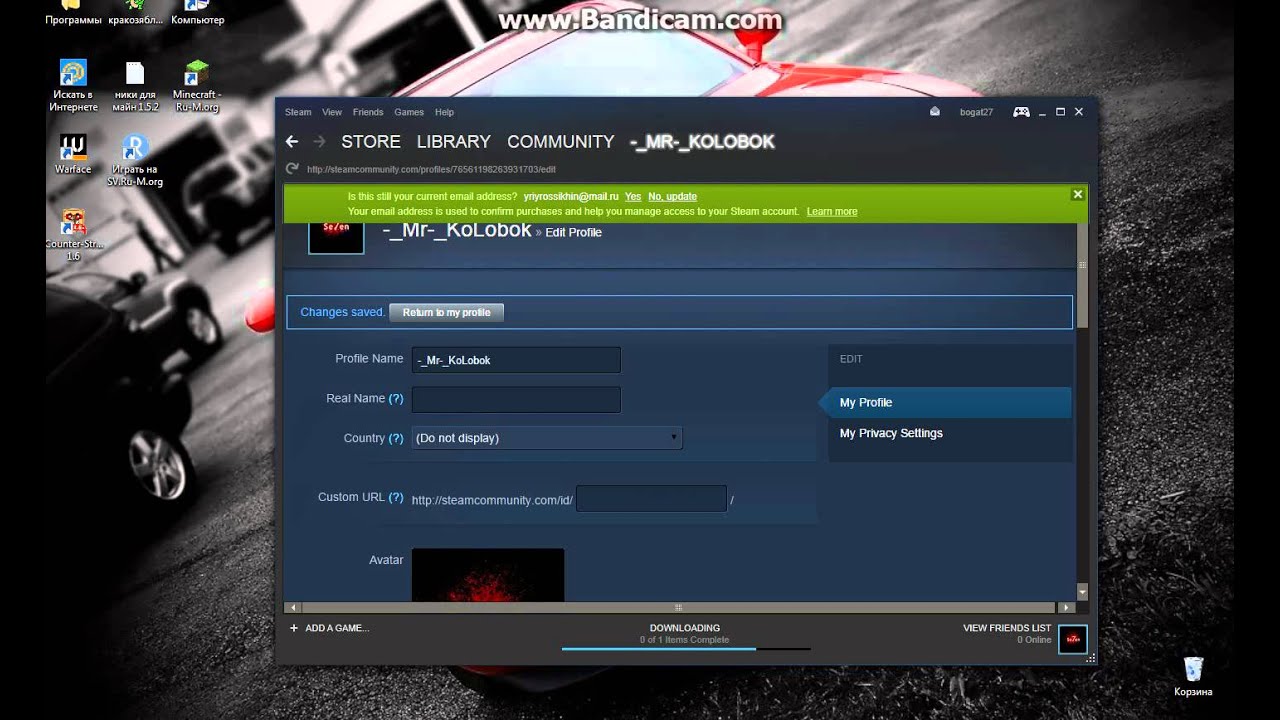Open the friends list avatar icon
The image size is (1280, 720).
(x=1072, y=639)
